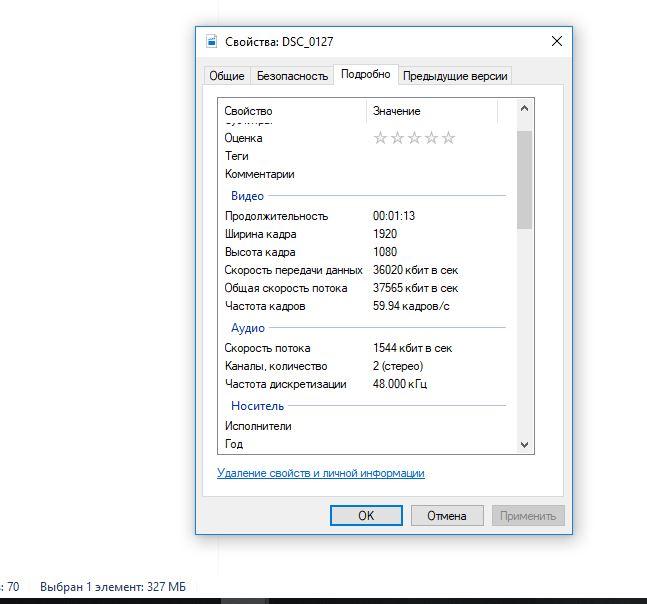Click the 1544 кбит в сек value
Viewport: 647px width, 604px height.
point(412,348)
